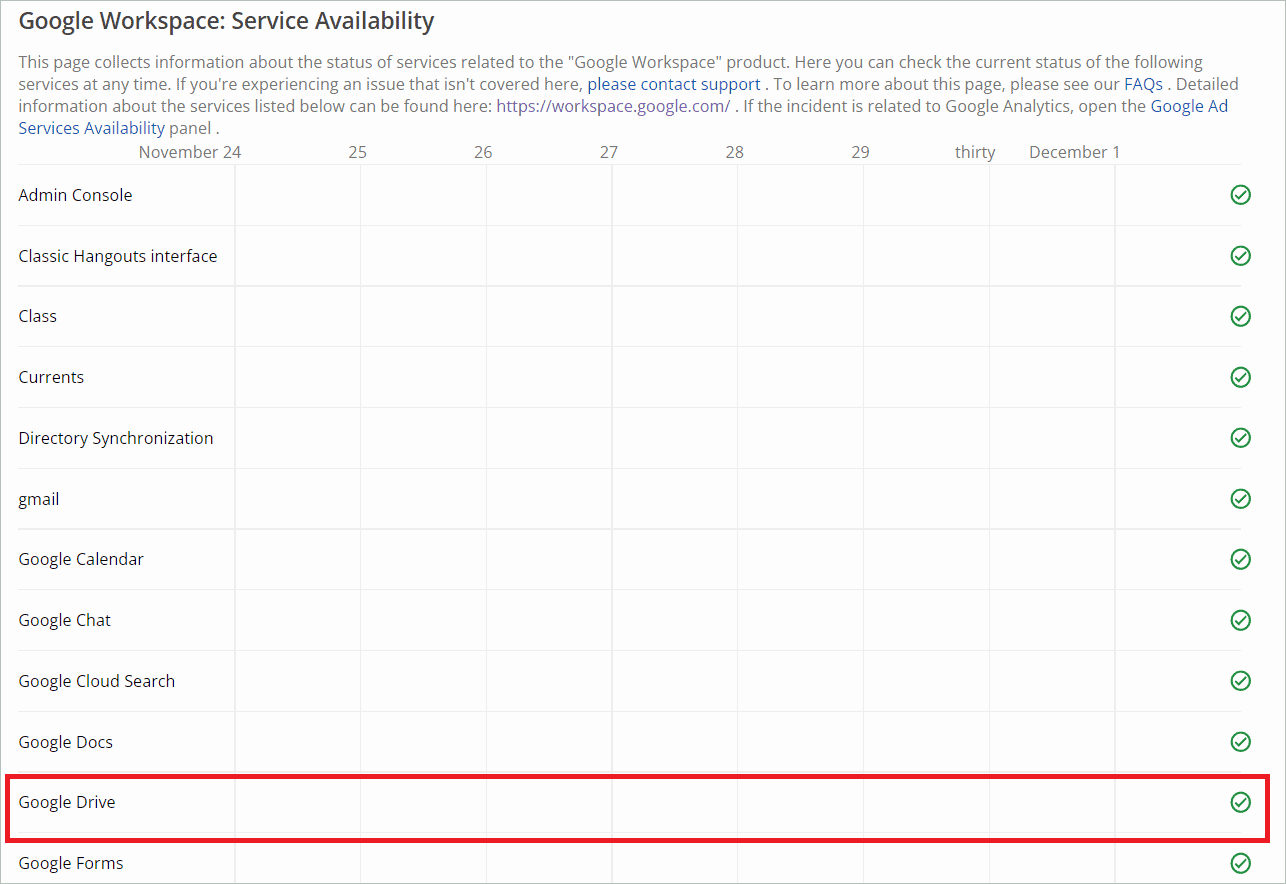The image size is (1286, 884).
Task: Click the Google Forms status checkmark
Action: pyautogui.click(x=1240, y=863)
